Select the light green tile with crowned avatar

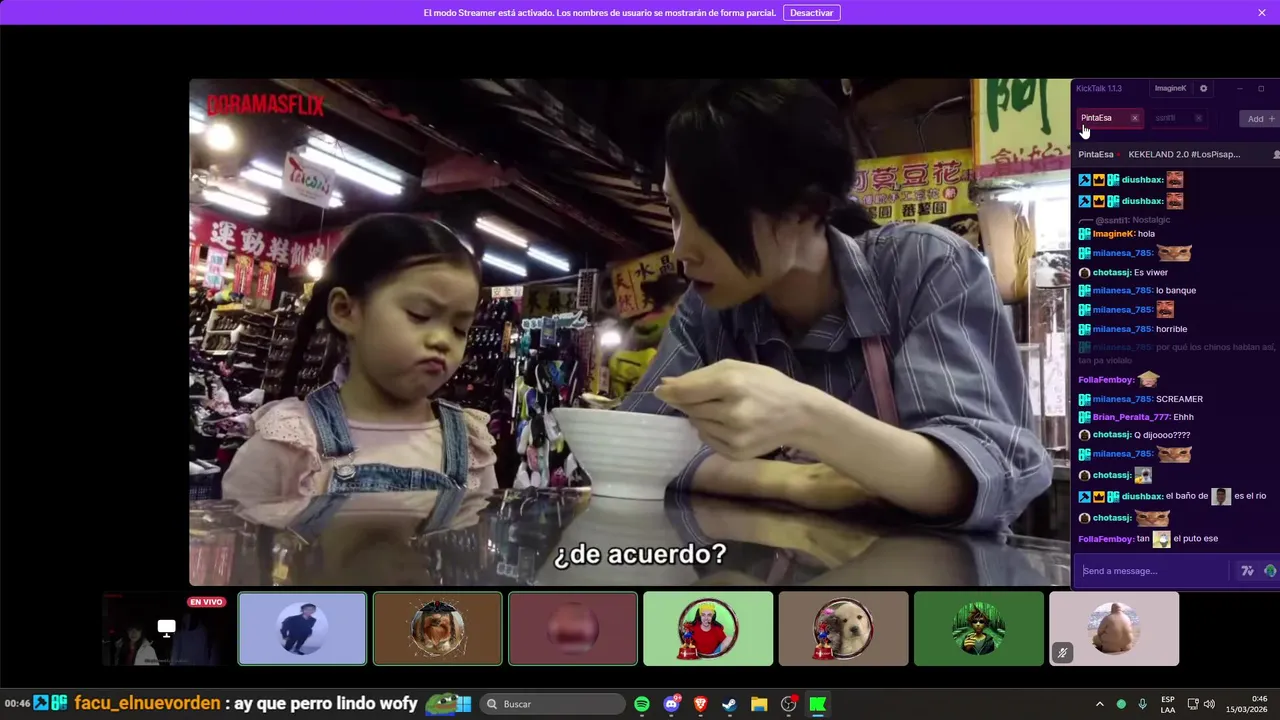coord(708,629)
